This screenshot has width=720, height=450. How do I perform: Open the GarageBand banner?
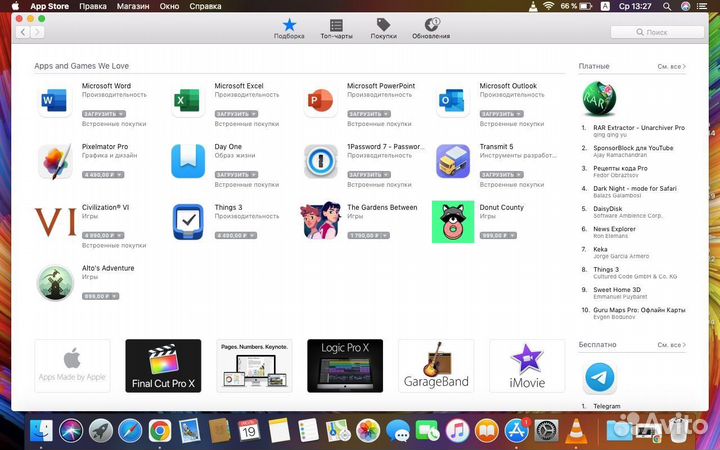[x=436, y=366]
